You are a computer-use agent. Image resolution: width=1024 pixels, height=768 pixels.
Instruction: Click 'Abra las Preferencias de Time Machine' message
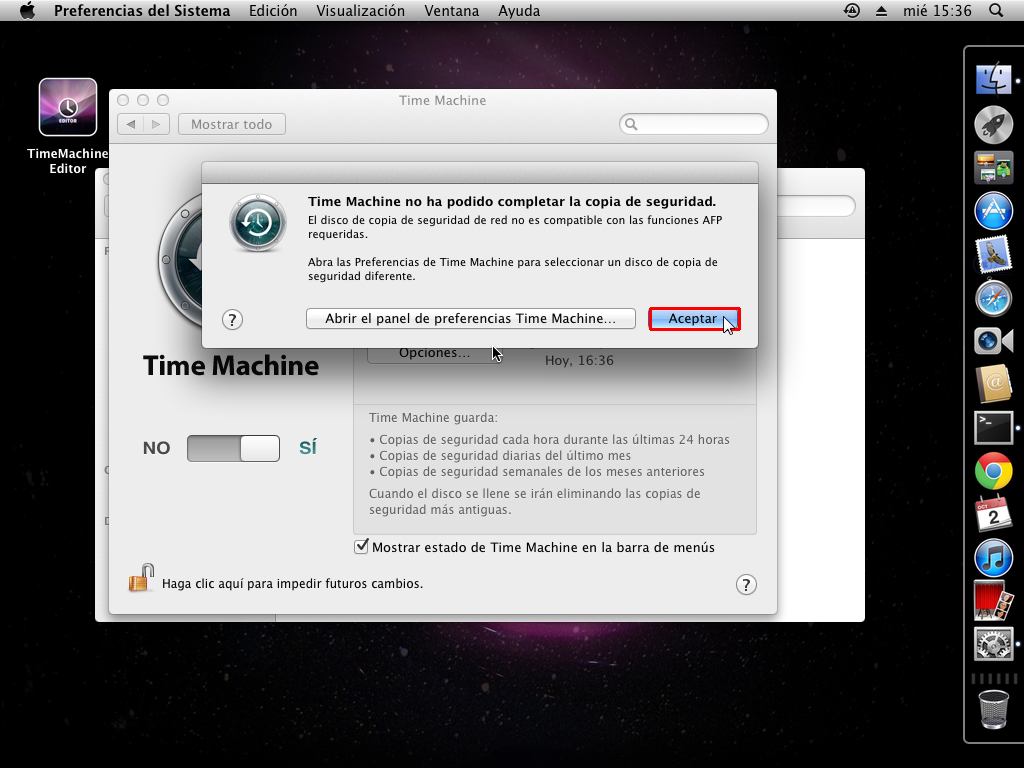click(x=513, y=269)
